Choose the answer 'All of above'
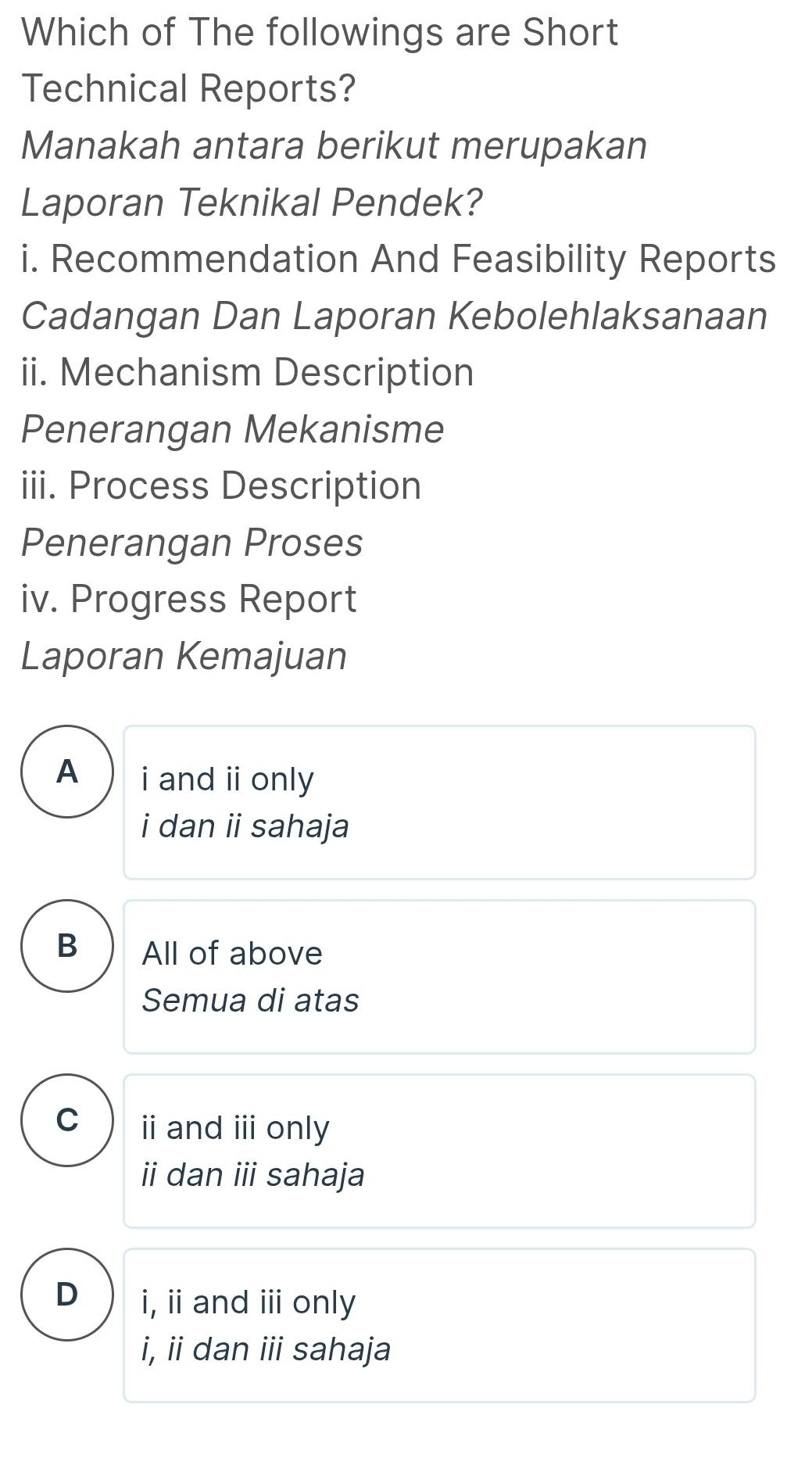 click(x=231, y=953)
